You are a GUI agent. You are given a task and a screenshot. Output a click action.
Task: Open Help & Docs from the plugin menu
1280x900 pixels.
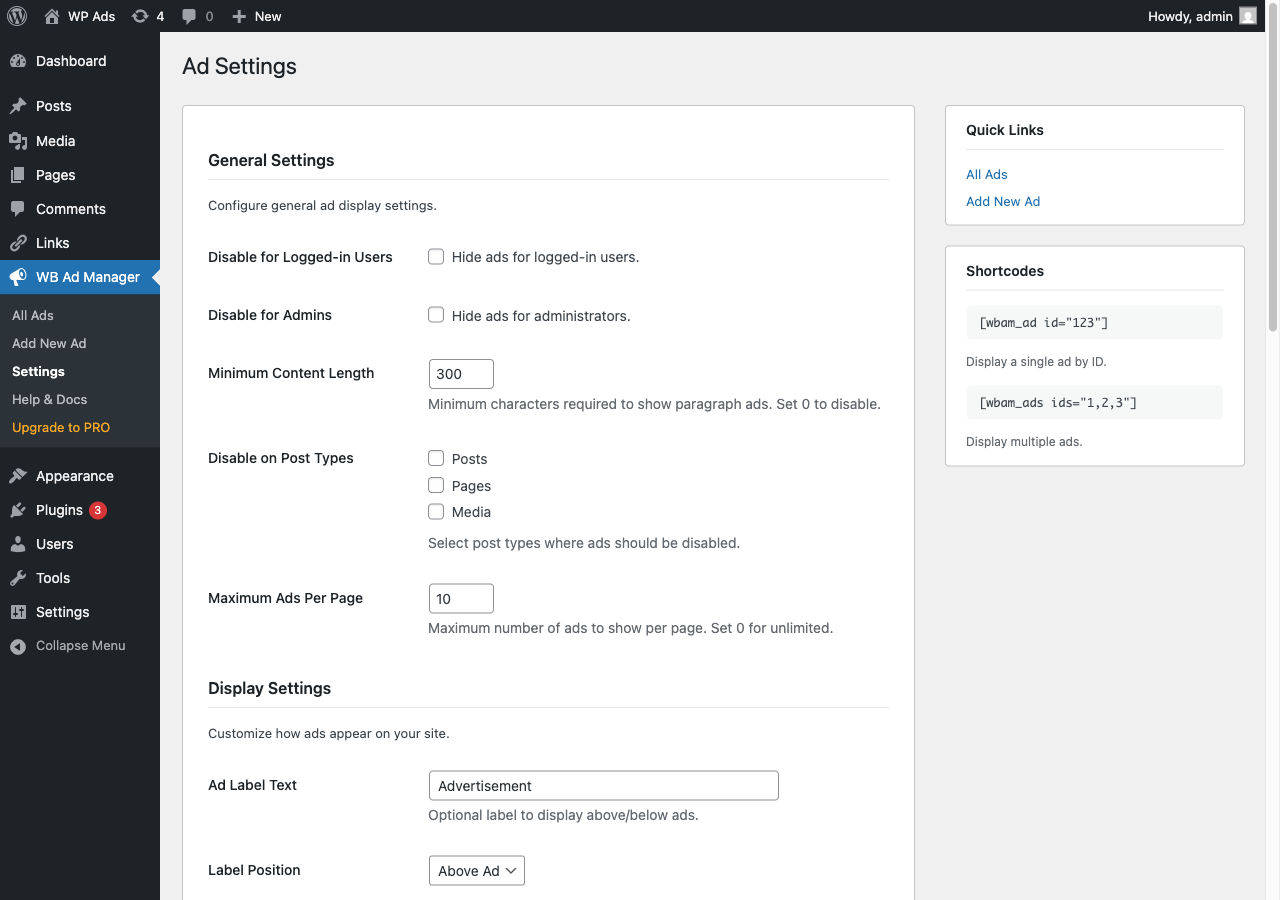49,399
